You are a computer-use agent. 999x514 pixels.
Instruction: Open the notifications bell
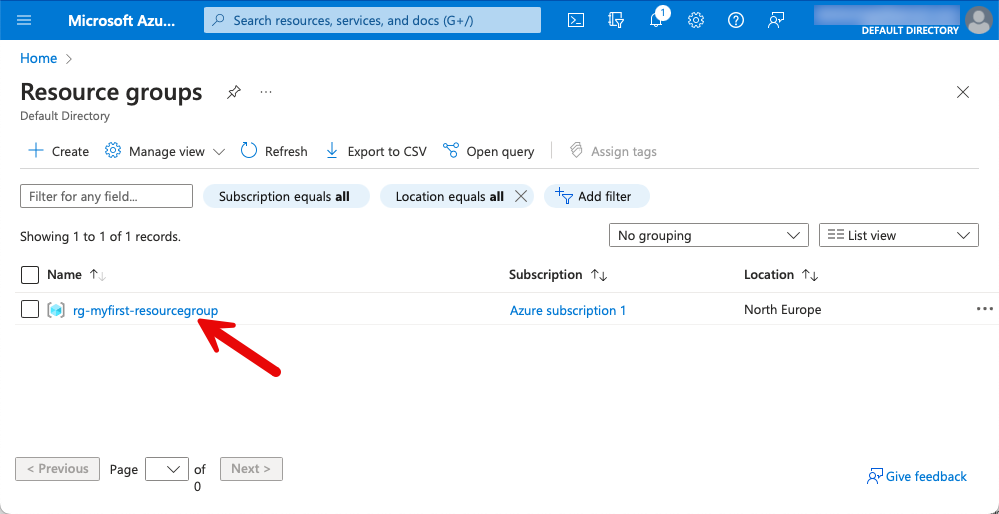pos(656,20)
